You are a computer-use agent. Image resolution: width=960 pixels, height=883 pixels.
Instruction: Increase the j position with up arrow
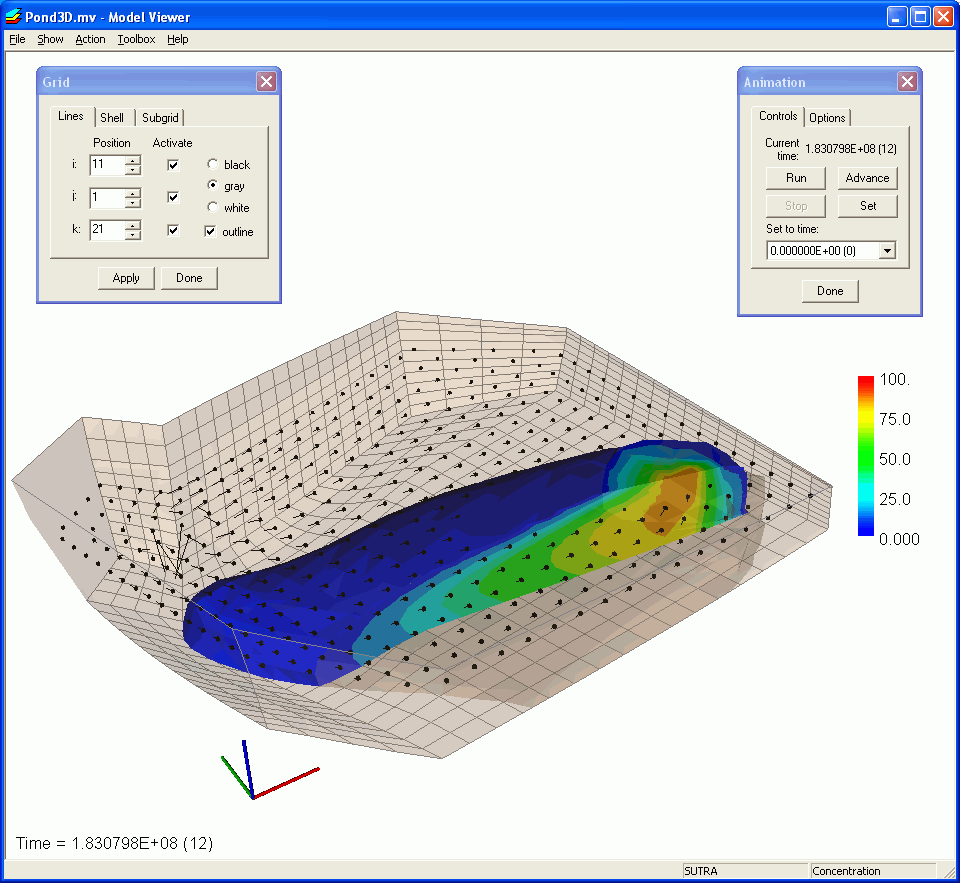(133, 192)
